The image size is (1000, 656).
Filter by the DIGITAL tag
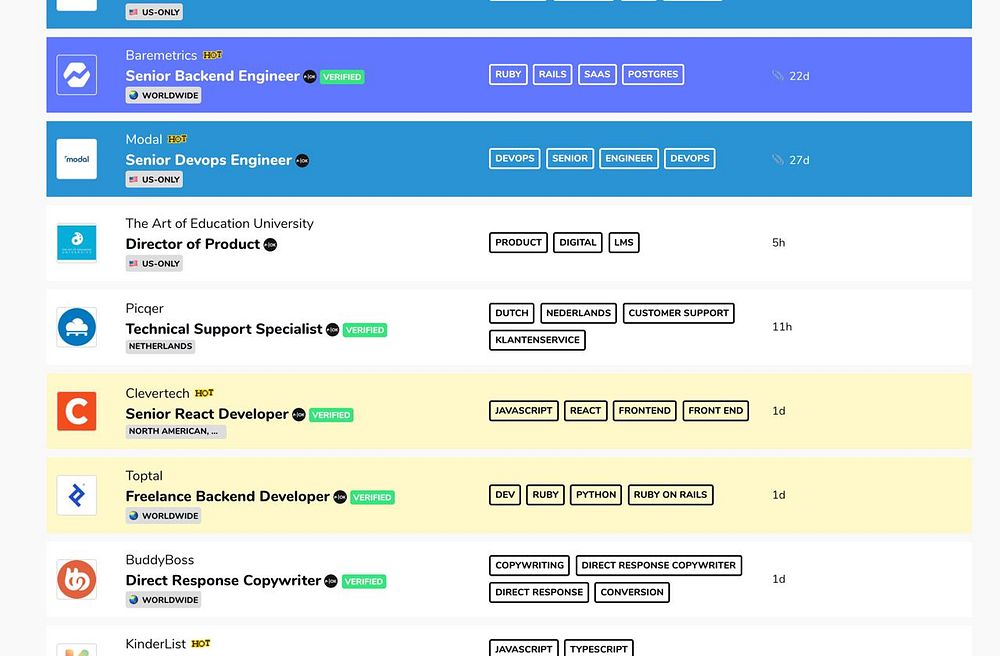click(x=578, y=243)
